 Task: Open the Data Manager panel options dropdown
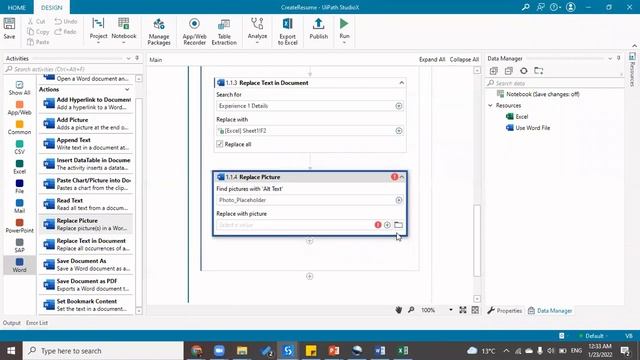point(610,58)
